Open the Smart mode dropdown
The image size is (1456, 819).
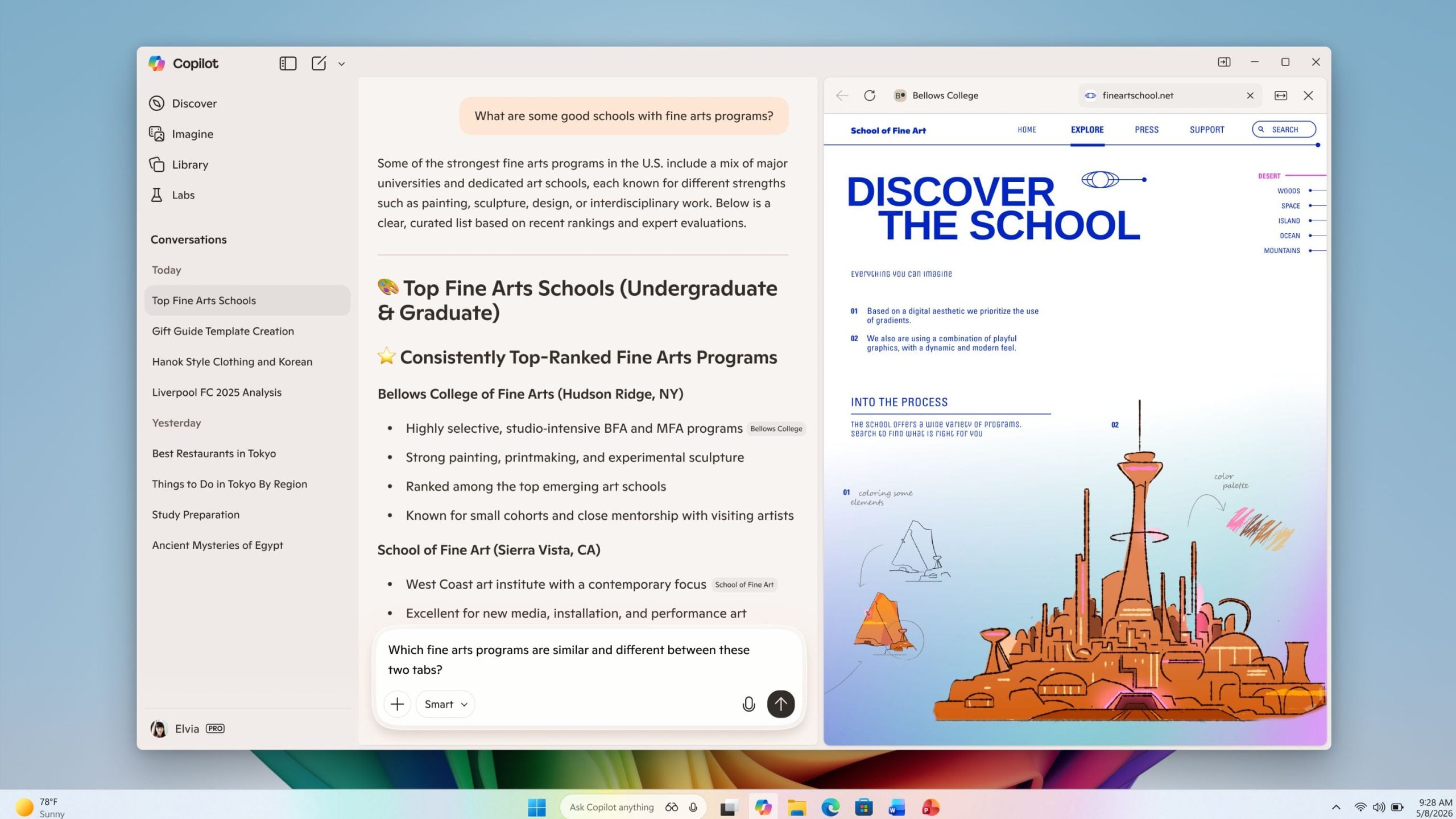point(444,704)
